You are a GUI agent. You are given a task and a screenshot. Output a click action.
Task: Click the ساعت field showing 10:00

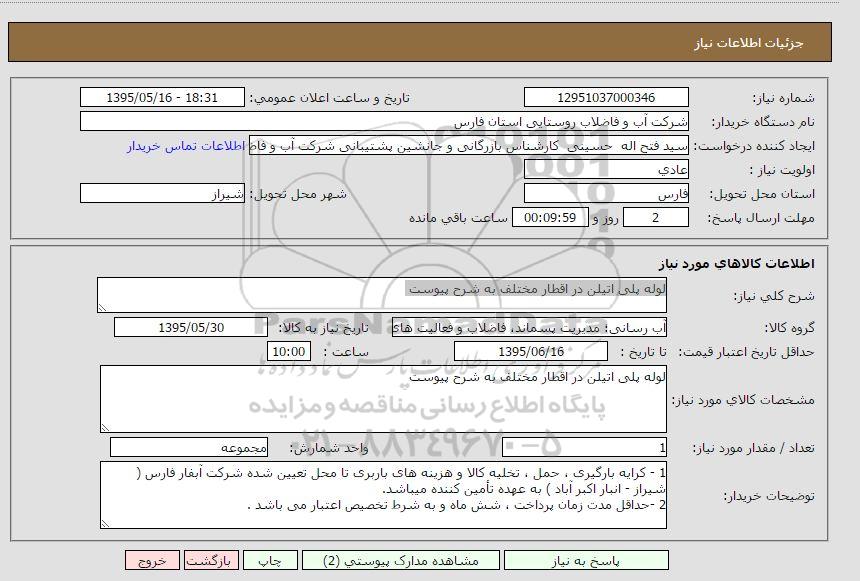(289, 352)
